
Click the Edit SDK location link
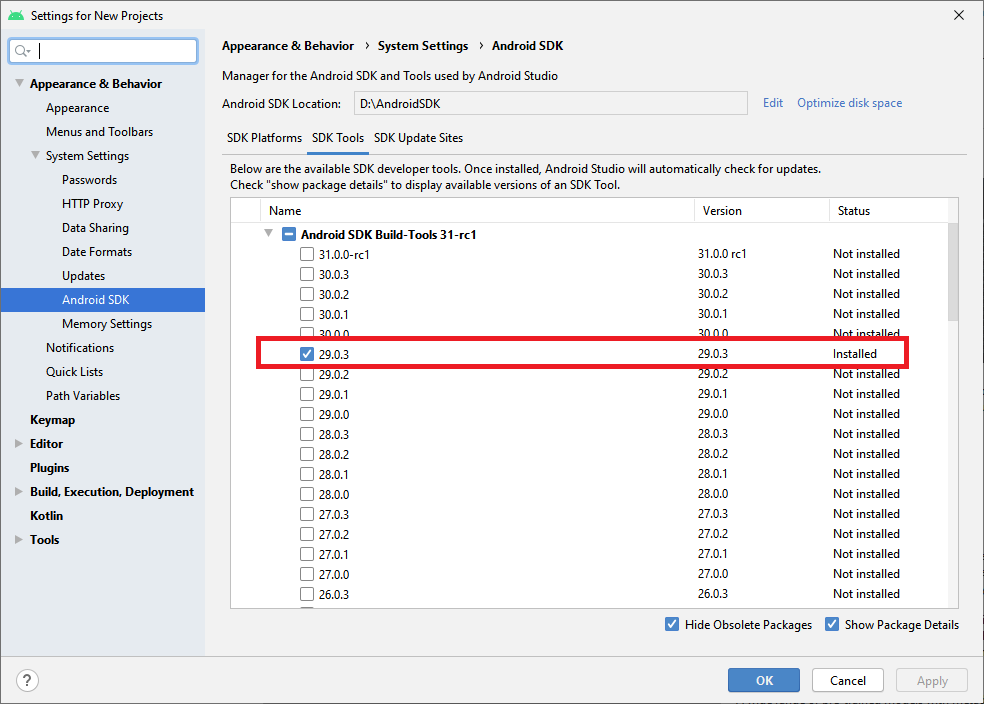tap(773, 103)
